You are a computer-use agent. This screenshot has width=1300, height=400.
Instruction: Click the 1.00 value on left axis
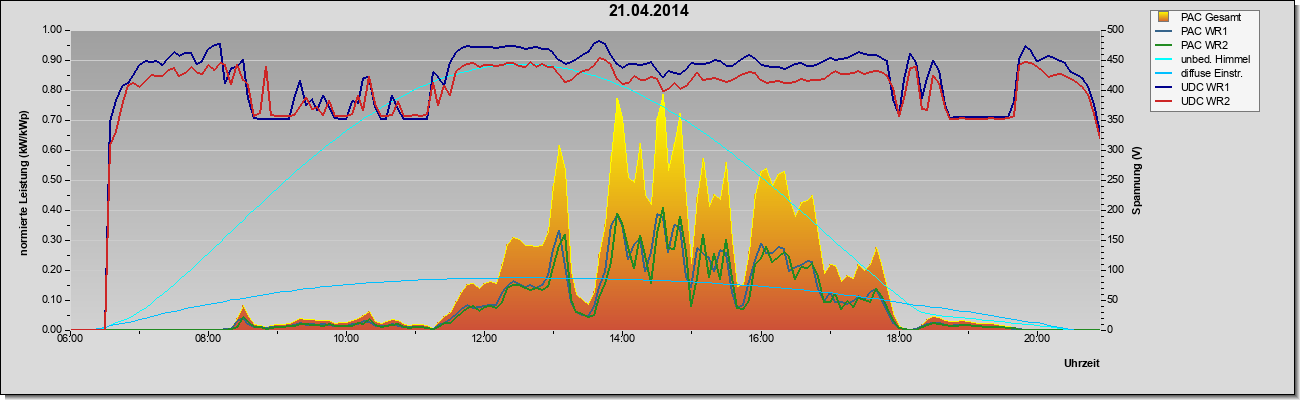[51, 30]
